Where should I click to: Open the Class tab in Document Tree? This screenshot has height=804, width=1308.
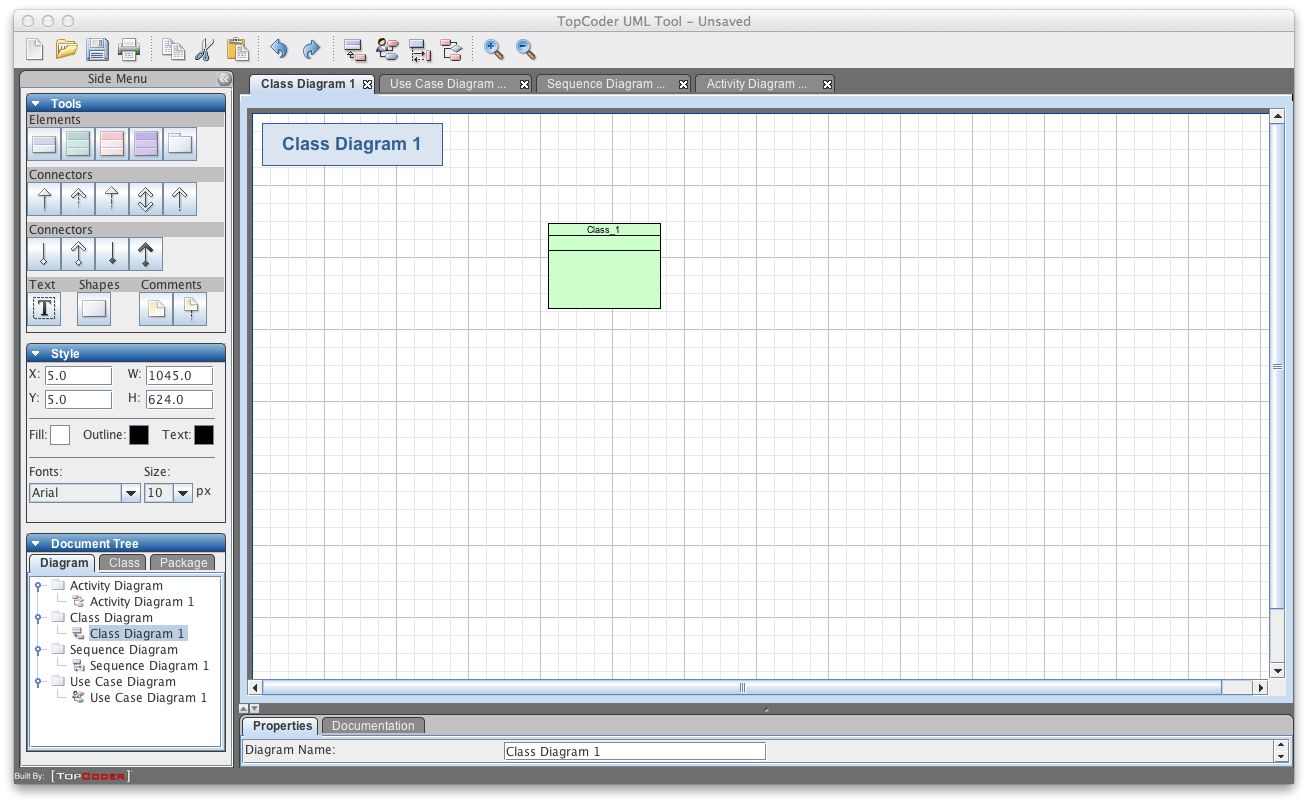122,562
